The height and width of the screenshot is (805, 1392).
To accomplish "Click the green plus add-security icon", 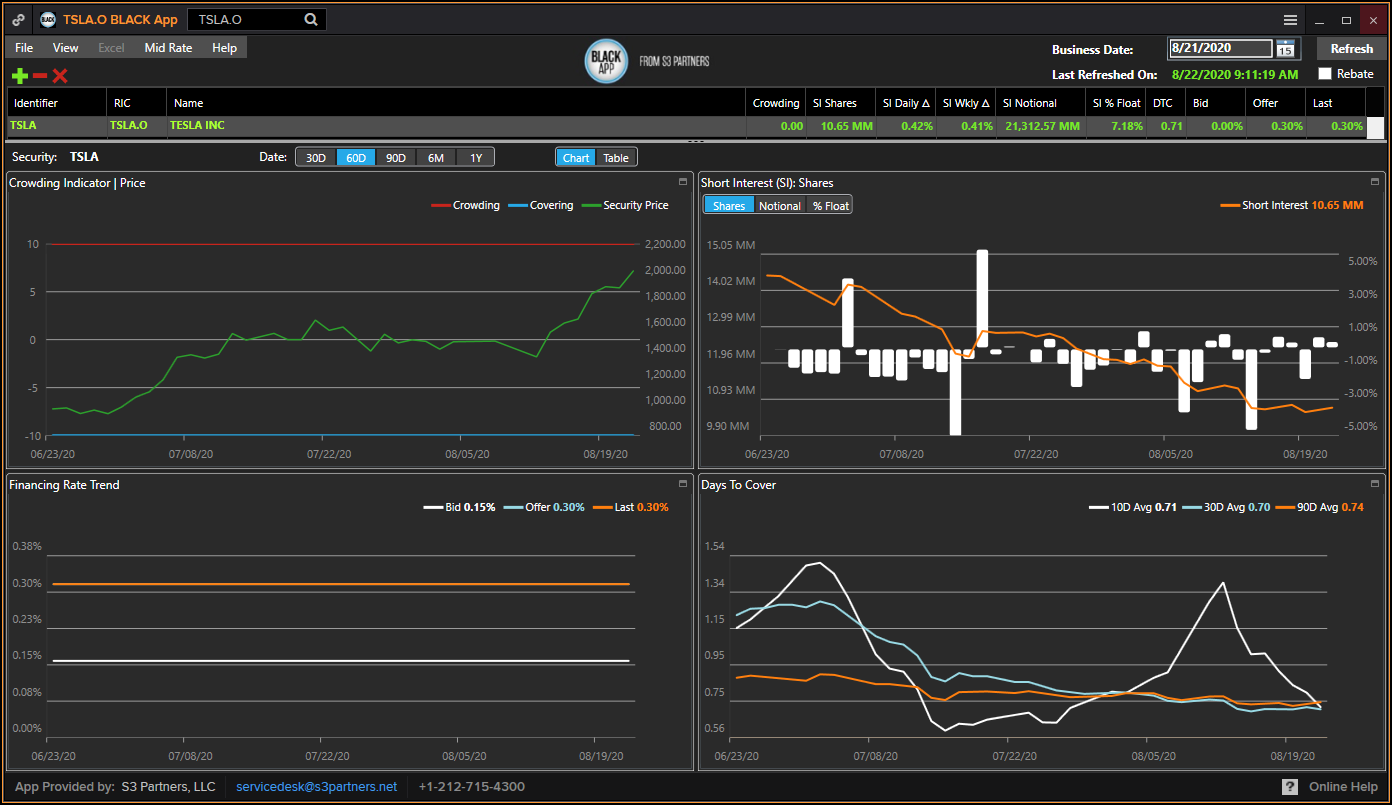I will [19, 76].
